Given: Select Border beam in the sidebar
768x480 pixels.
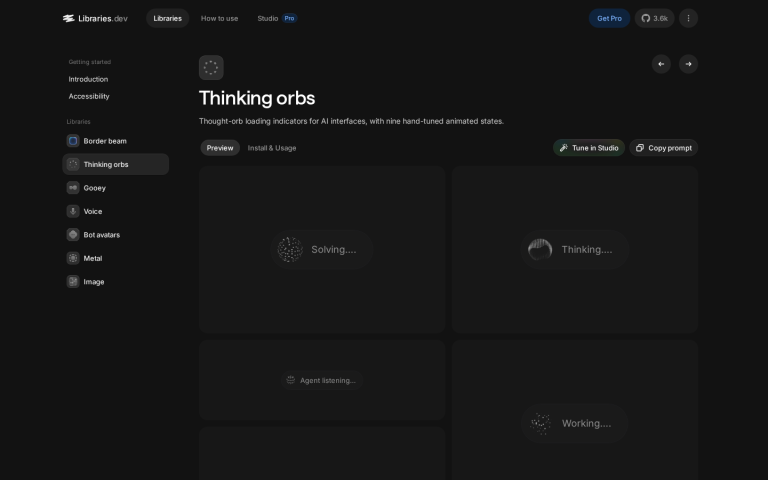Looking at the screenshot, I should click(x=116, y=141).
